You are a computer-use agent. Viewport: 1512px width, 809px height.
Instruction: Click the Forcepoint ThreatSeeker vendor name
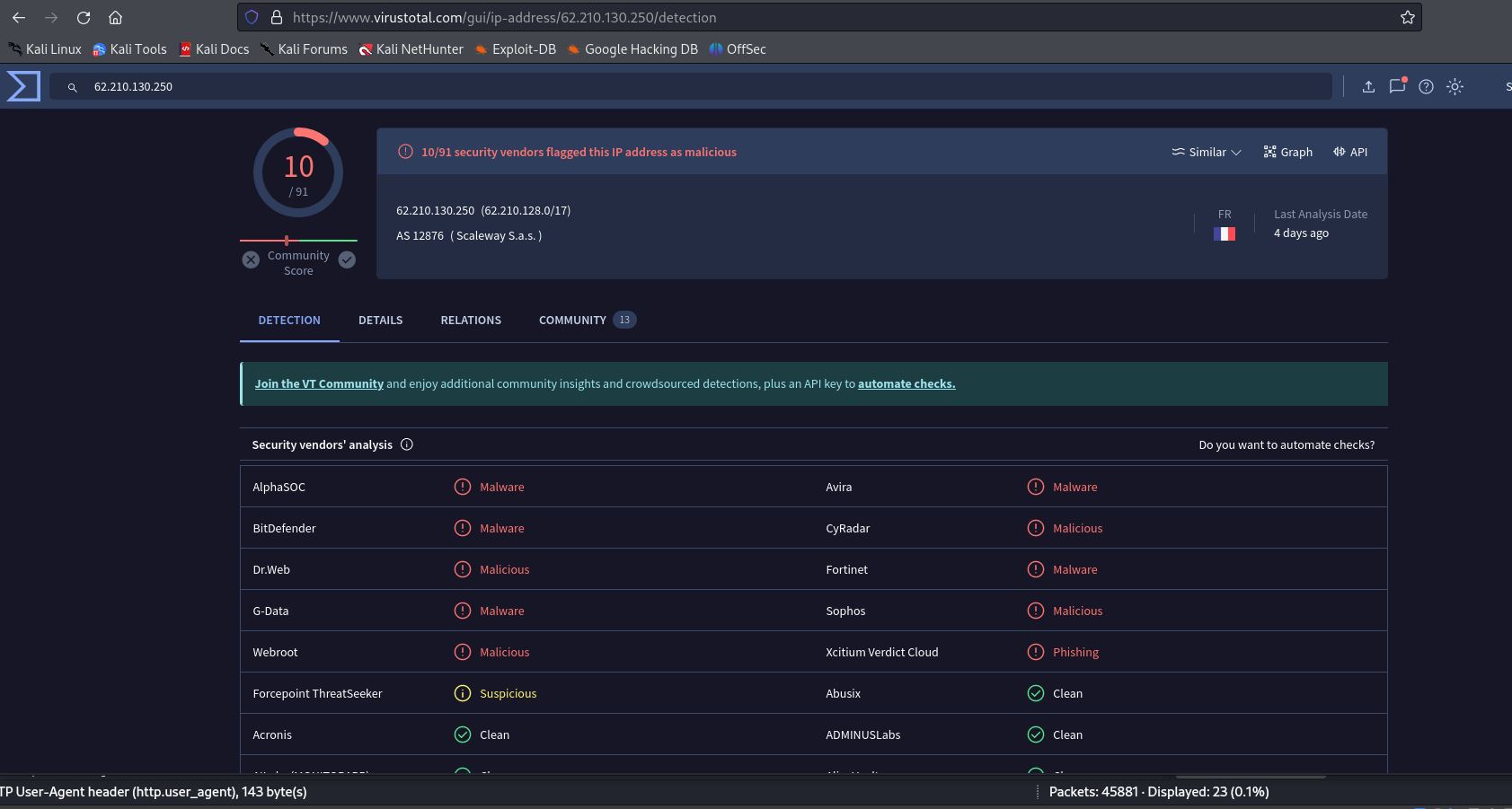click(317, 693)
